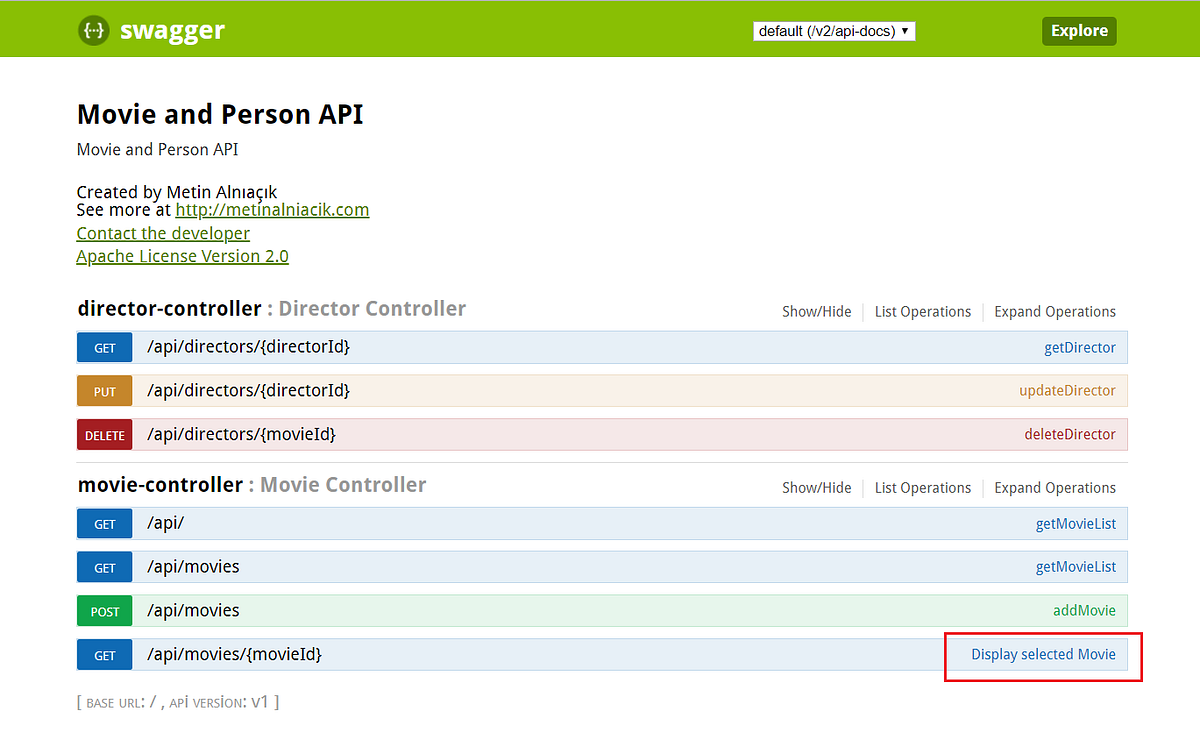Click the POST badge on /api/movies
The image size is (1200, 755).
click(104, 610)
